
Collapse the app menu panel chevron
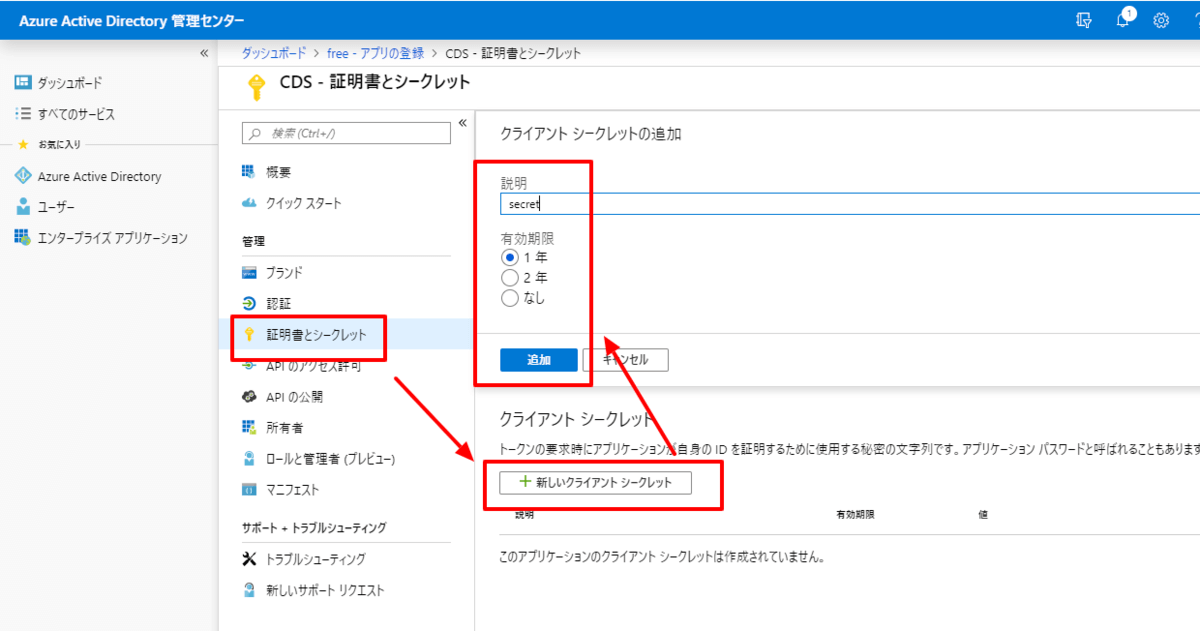(x=462, y=123)
